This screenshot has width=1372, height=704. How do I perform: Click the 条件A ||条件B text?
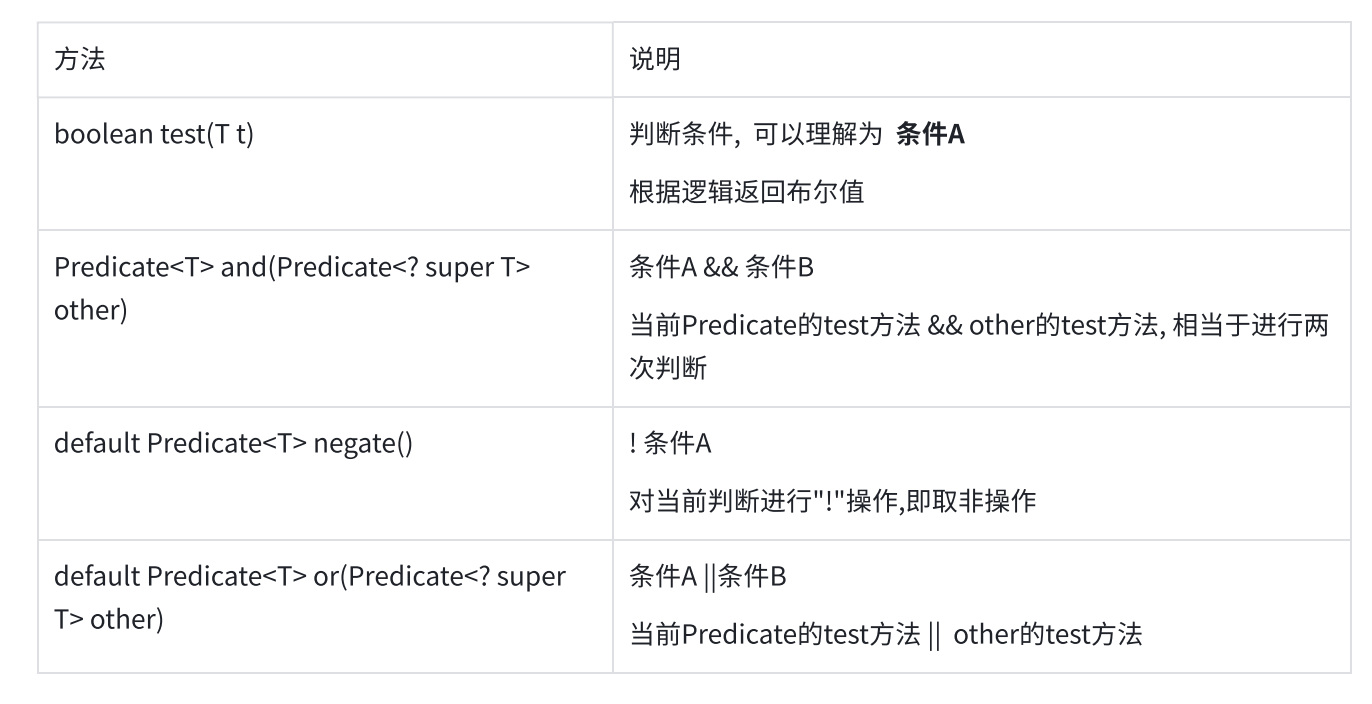(707, 578)
